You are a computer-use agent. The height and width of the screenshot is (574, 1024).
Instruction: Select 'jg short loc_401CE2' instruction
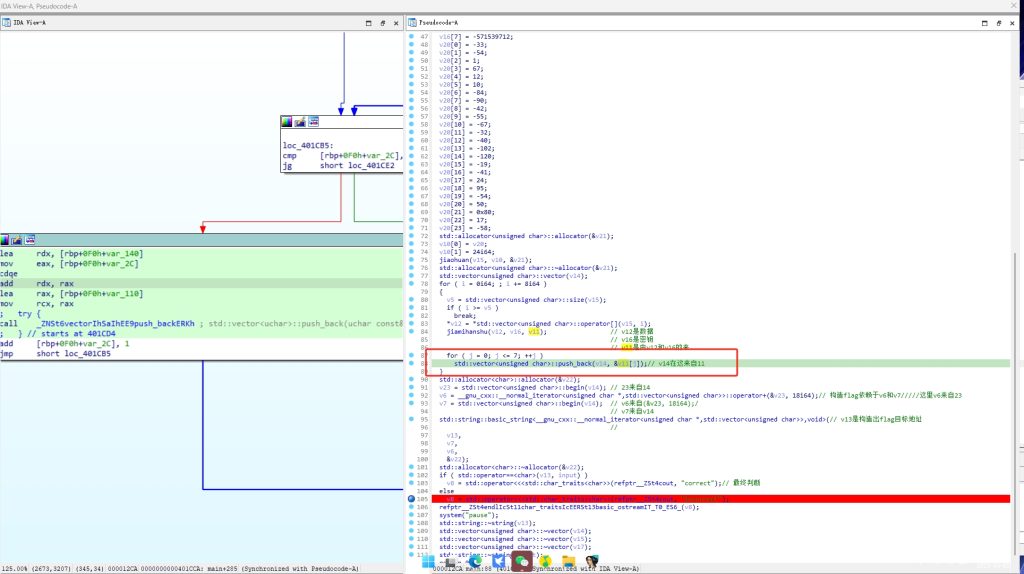(x=338, y=166)
